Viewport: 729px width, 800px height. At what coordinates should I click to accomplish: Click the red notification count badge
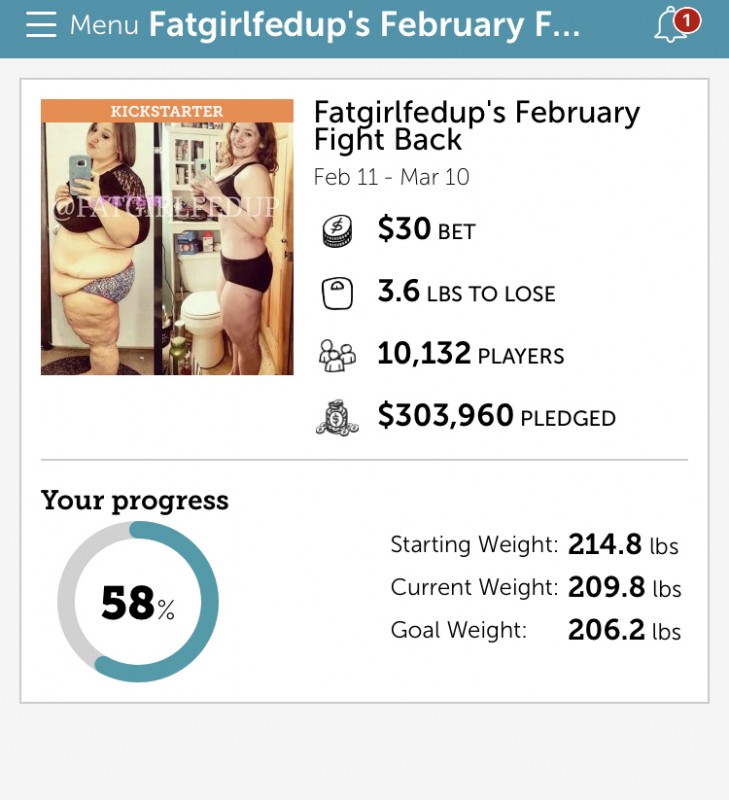click(686, 19)
